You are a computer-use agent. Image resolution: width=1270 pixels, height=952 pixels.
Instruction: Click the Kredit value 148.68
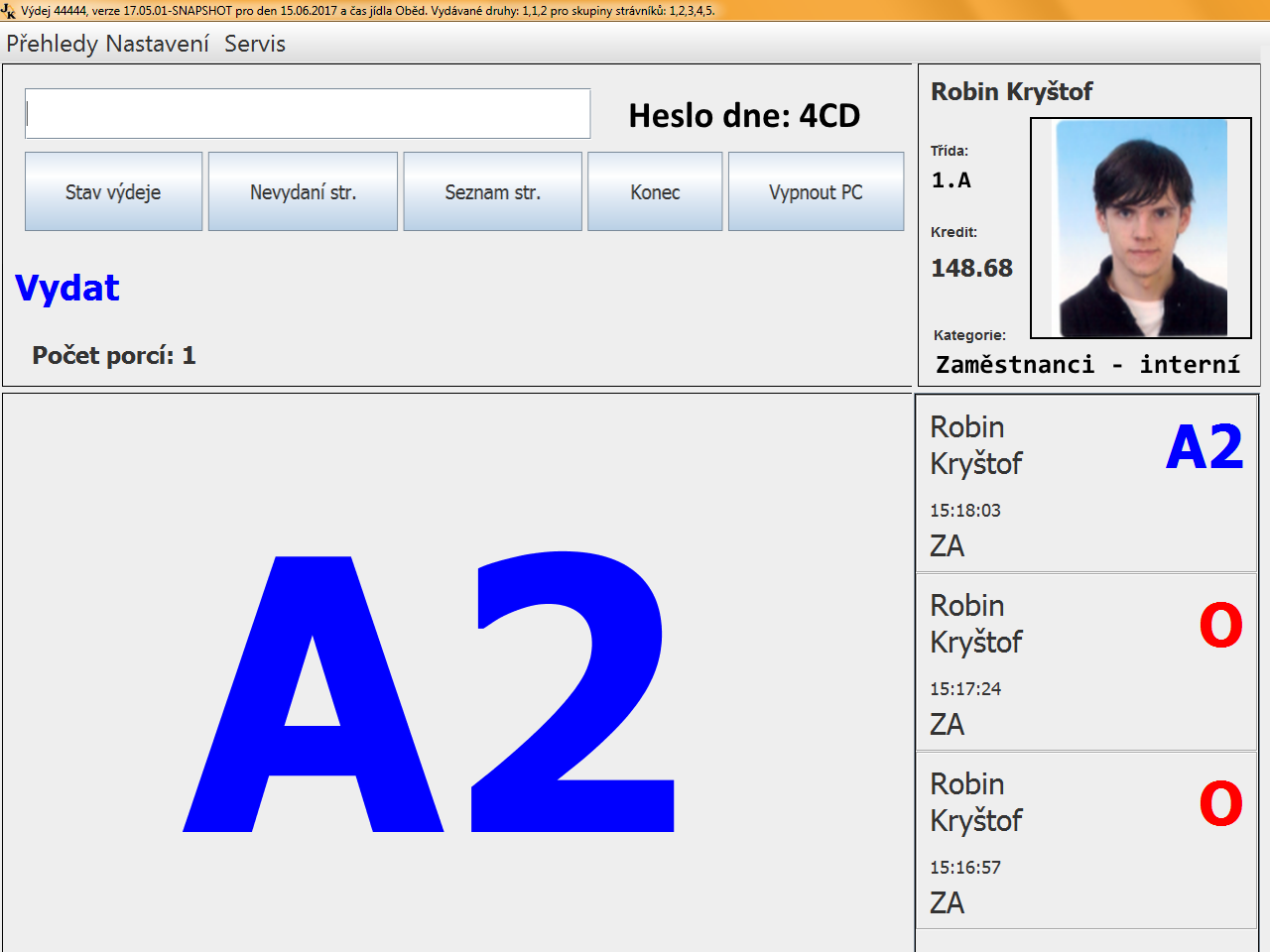[x=971, y=268]
